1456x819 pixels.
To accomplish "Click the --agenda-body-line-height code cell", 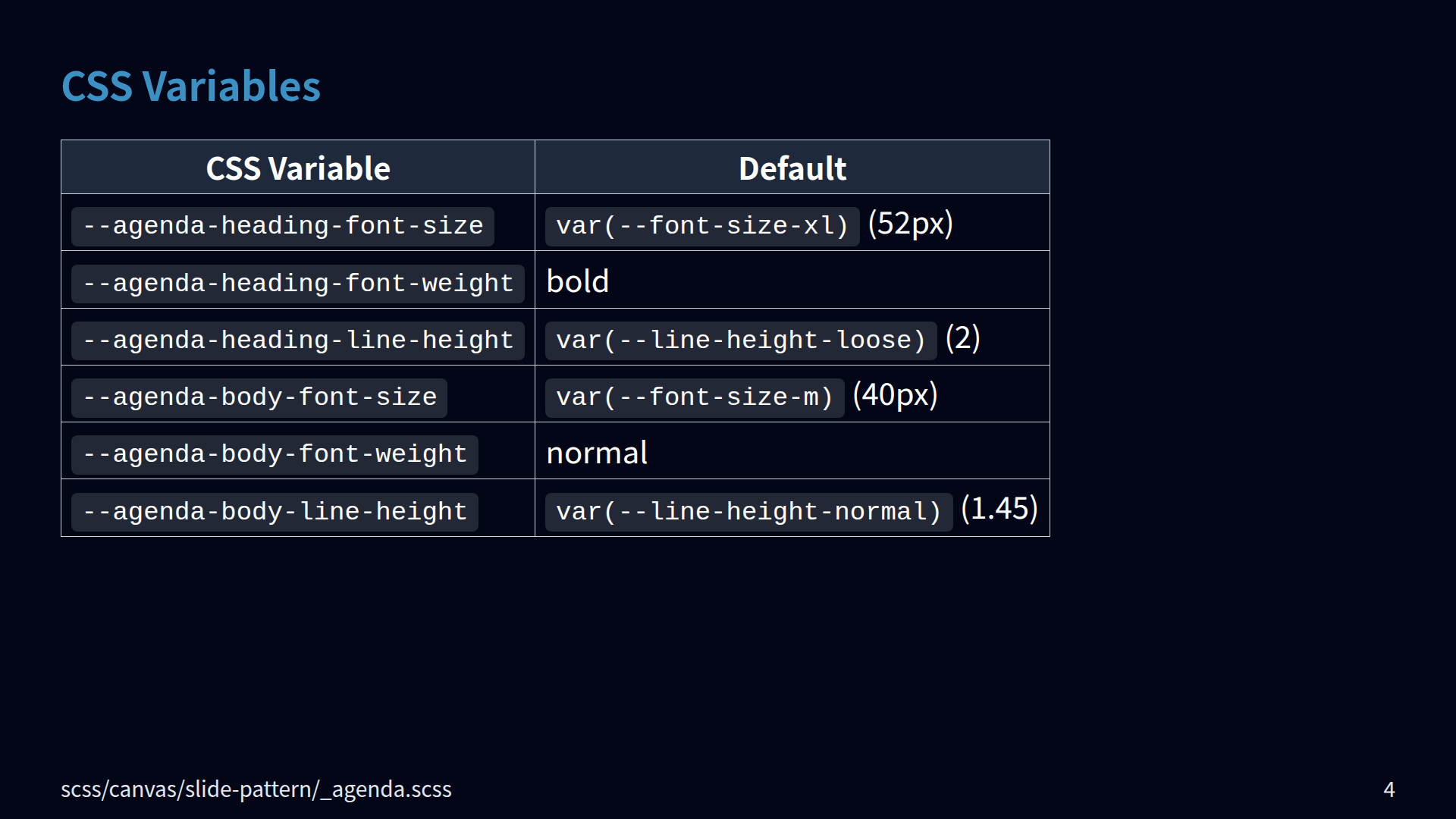I will [274, 512].
